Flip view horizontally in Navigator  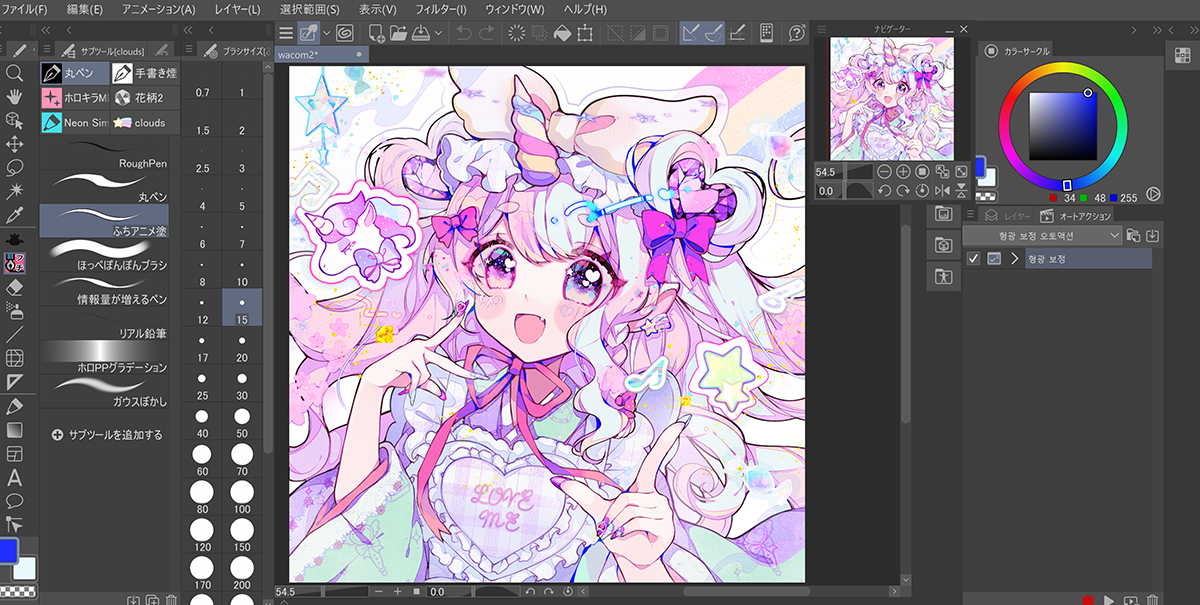[940, 190]
